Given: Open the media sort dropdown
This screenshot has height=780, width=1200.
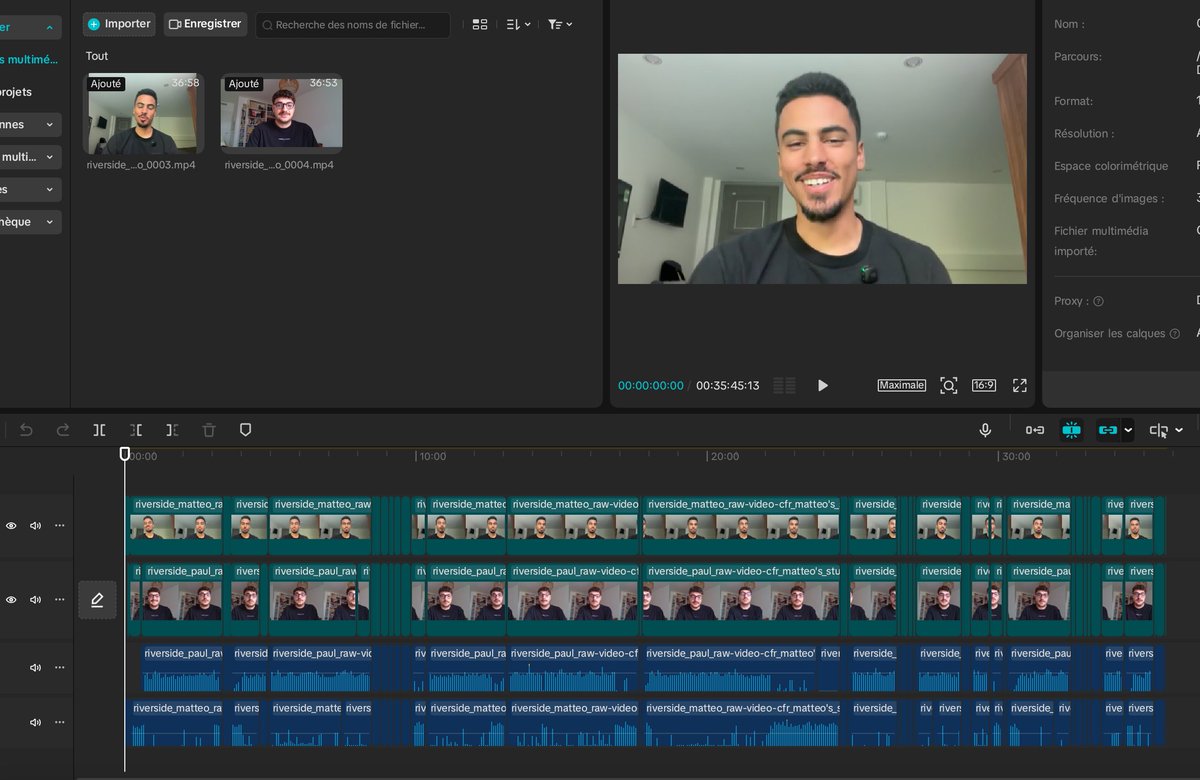Looking at the screenshot, I should (x=519, y=24).
